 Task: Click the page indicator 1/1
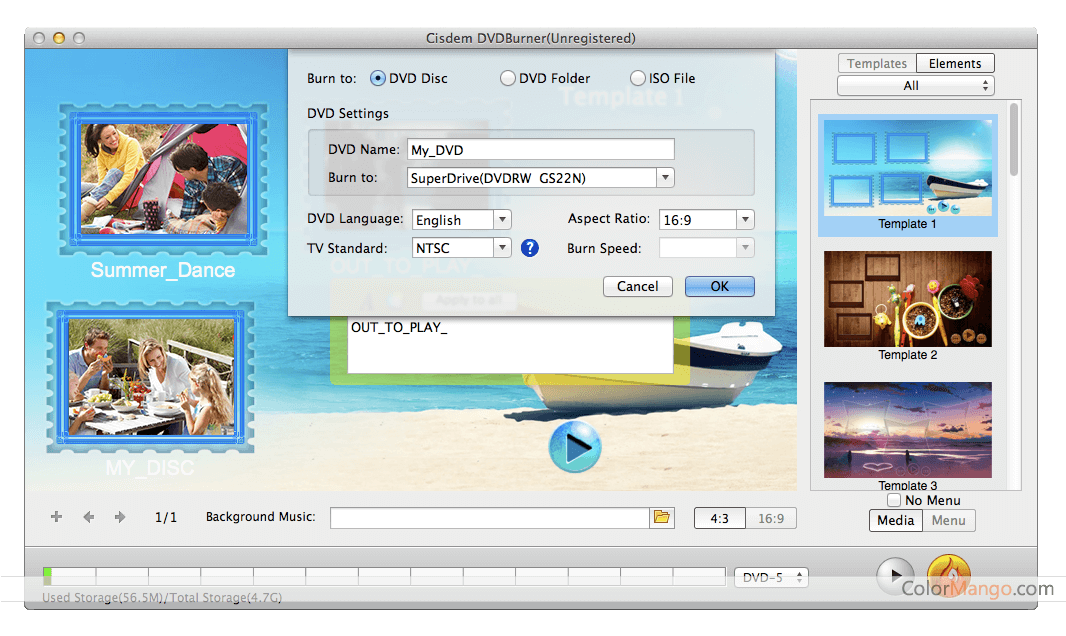tap(166, 517)
